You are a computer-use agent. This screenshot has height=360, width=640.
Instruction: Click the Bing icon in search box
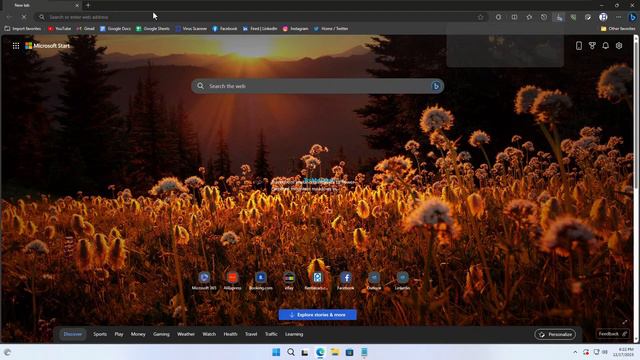point(436,86)
